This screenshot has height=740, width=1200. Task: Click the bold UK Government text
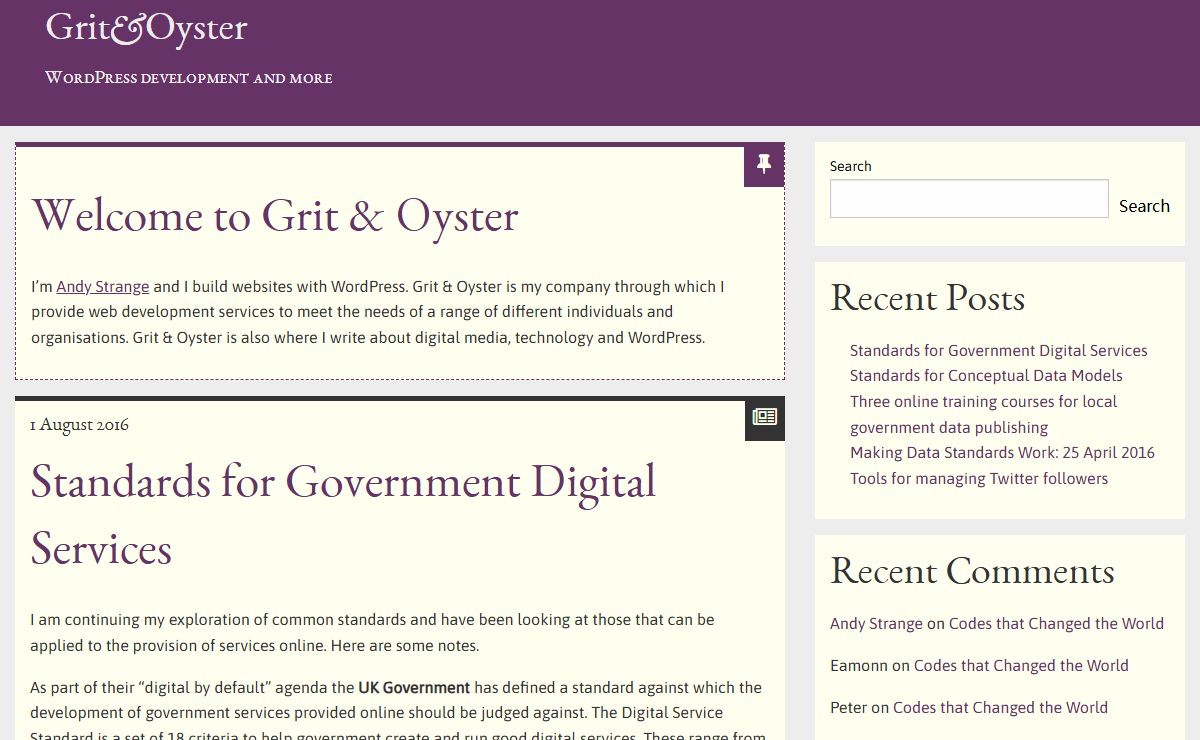coord(414,688)
